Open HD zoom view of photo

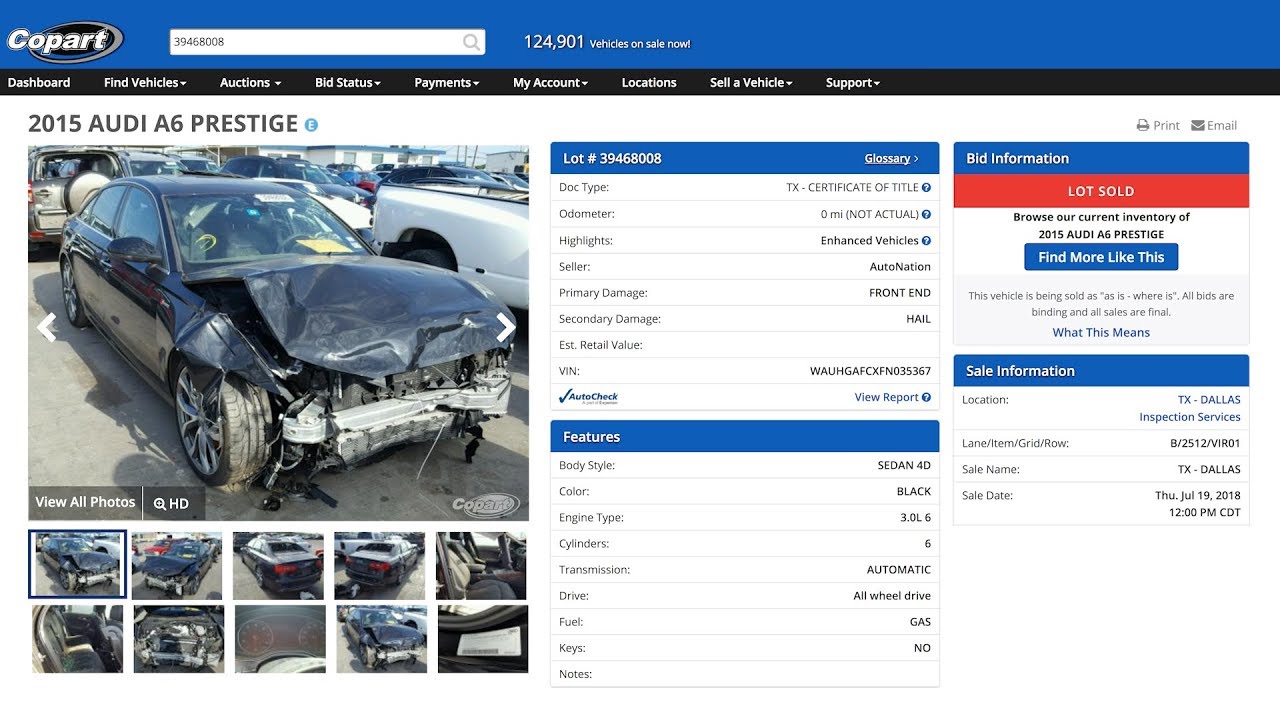coord(171,503)
